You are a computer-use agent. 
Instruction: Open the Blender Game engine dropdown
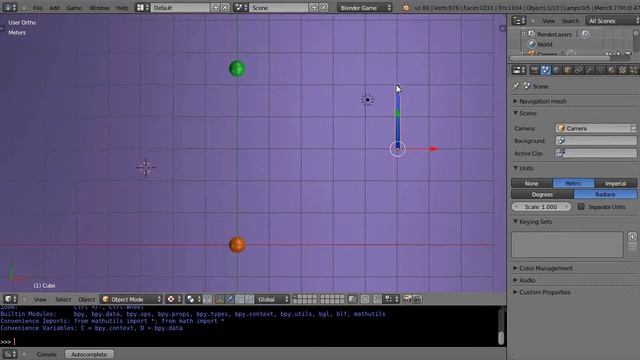coord(364,8)
